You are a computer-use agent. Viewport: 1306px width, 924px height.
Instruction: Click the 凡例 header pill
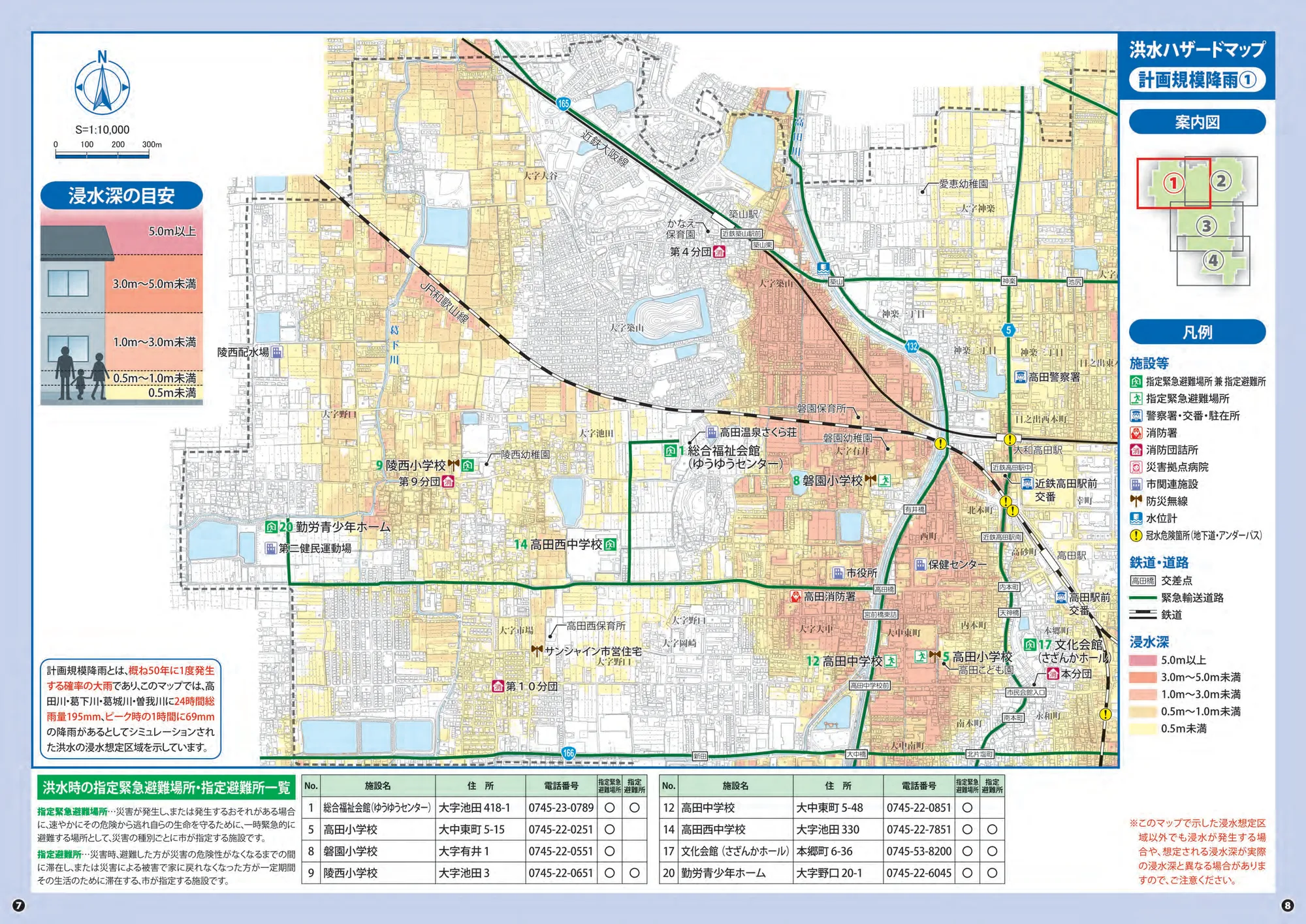click(x=1197, y=332)
